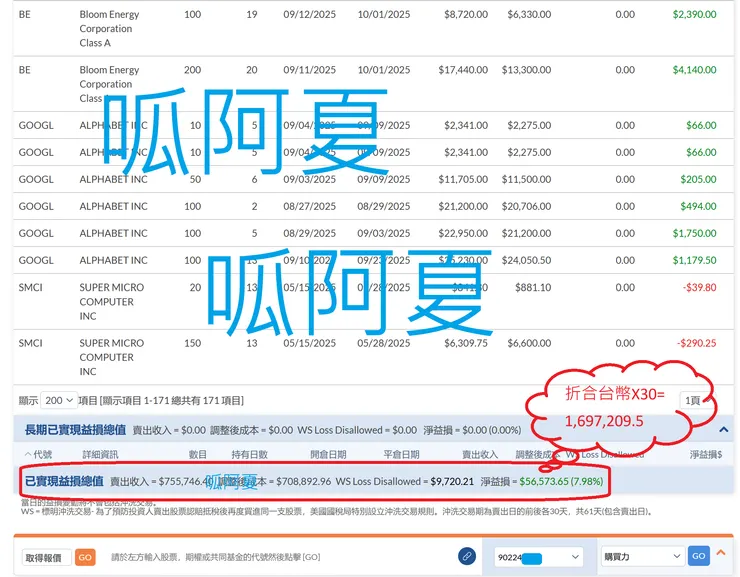Screen dimensions: 740x577
Task: Click the orange GO button beside 取得報價
Action: click(x=85, y=557)
